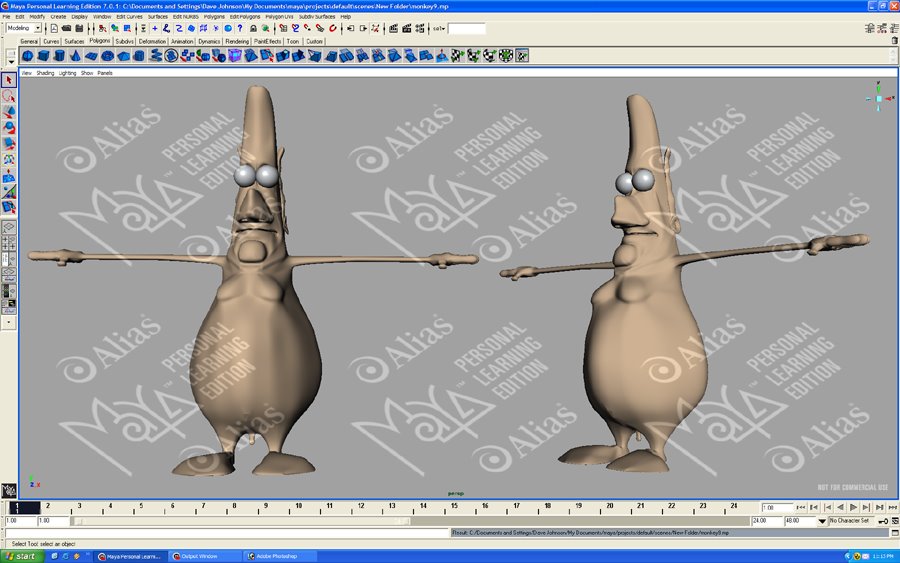
Task: Switch to Adobe Photoshop in taskbar
Action: (280, 556)
